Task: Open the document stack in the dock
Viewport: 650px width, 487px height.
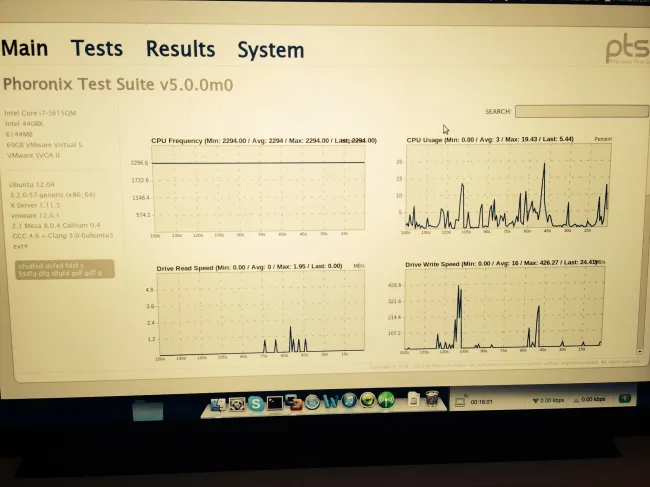Action: tap(413, 399)
